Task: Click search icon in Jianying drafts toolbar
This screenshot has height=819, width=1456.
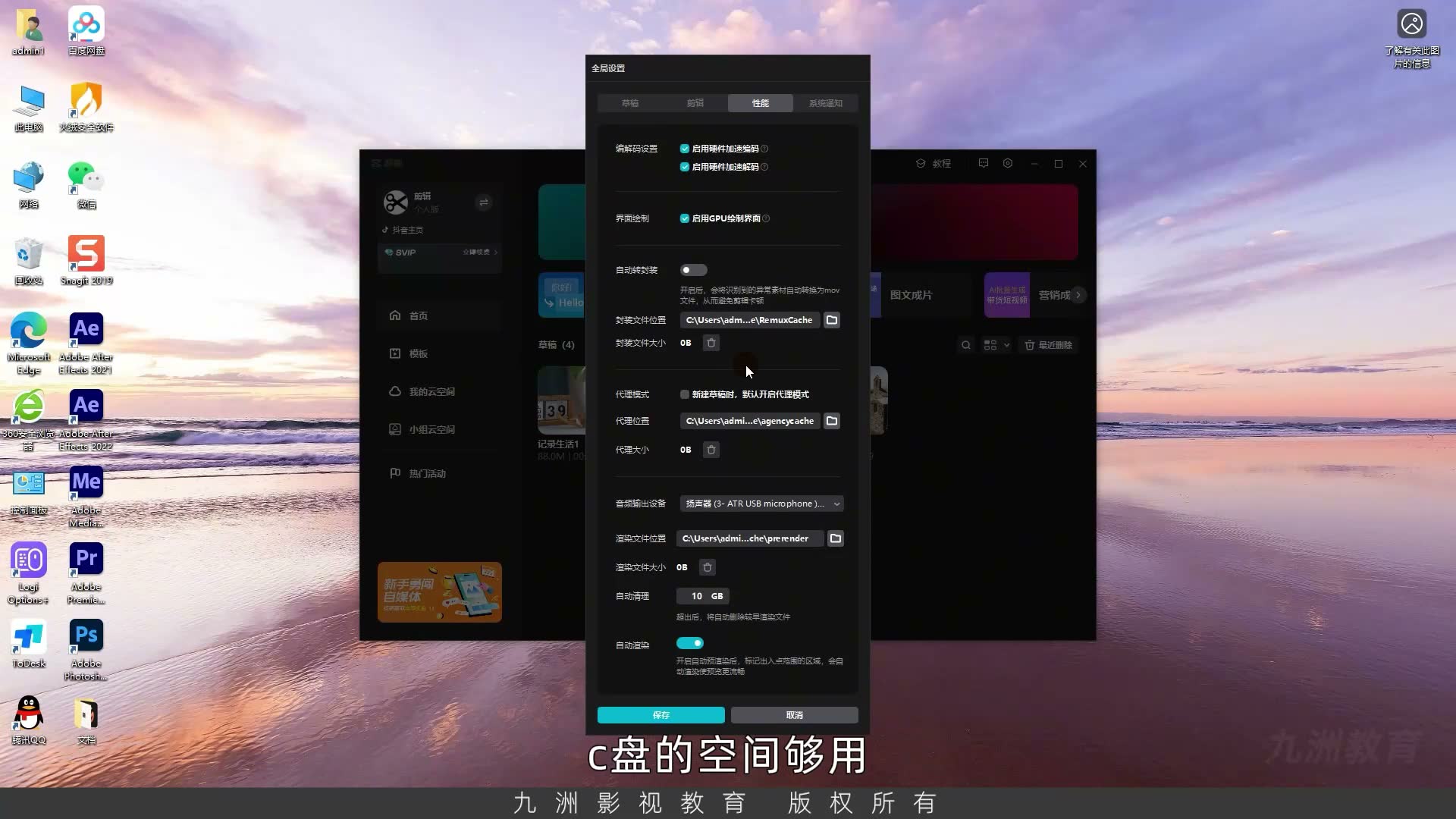Action: (966, 345)
